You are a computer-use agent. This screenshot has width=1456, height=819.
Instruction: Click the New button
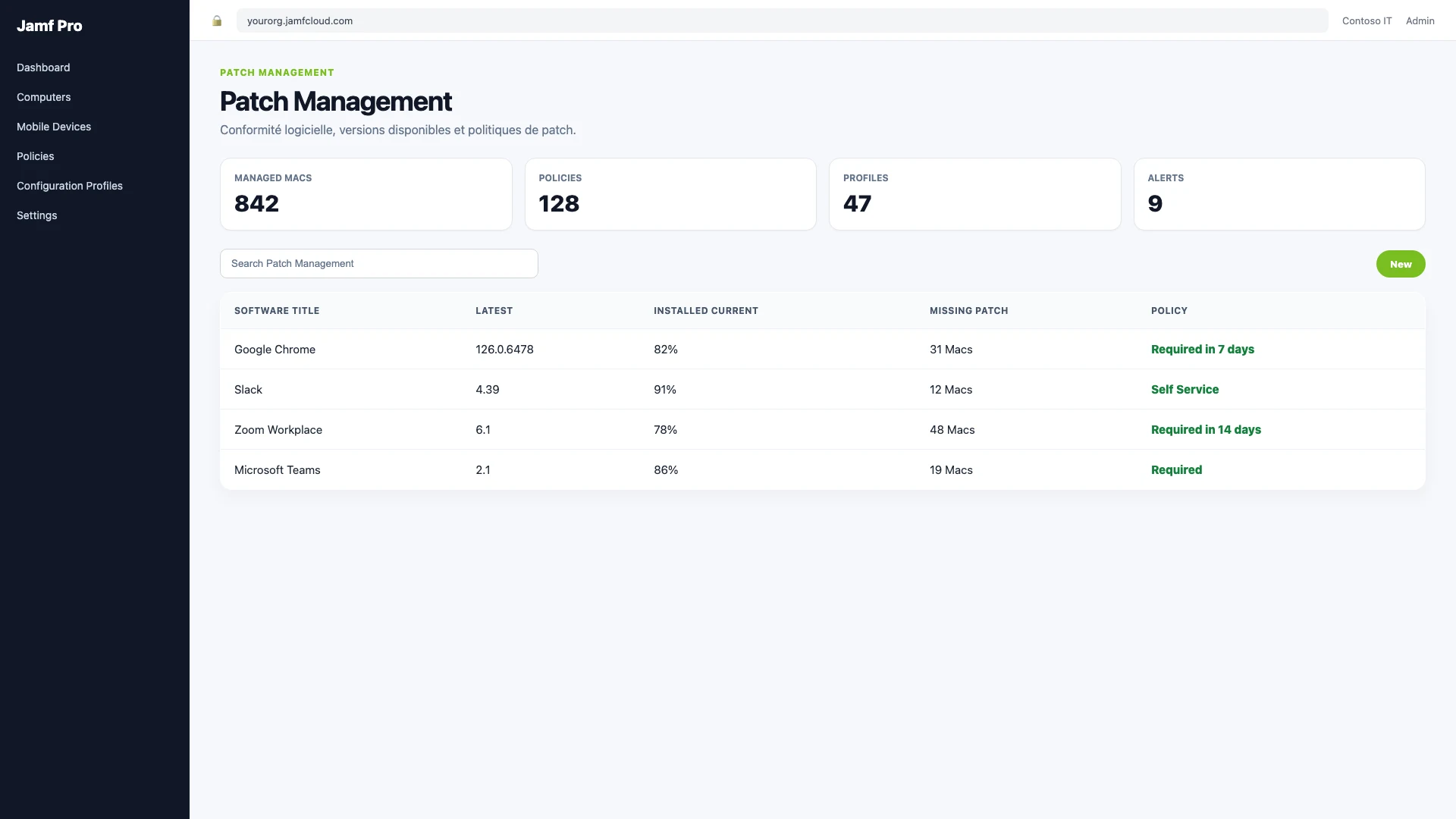click(x=1401, y=264)
